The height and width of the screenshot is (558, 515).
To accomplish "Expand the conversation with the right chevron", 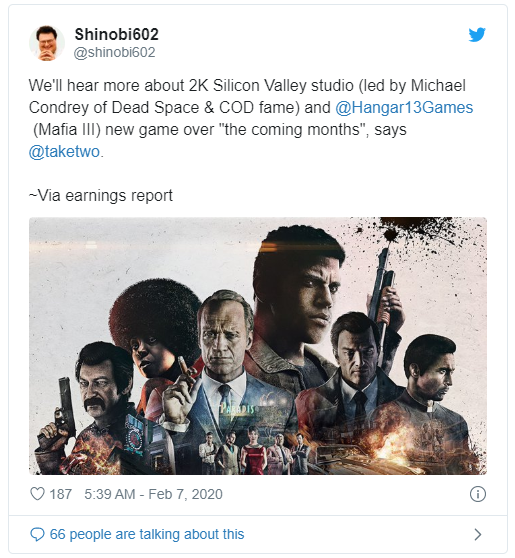I will coord(478,534).
